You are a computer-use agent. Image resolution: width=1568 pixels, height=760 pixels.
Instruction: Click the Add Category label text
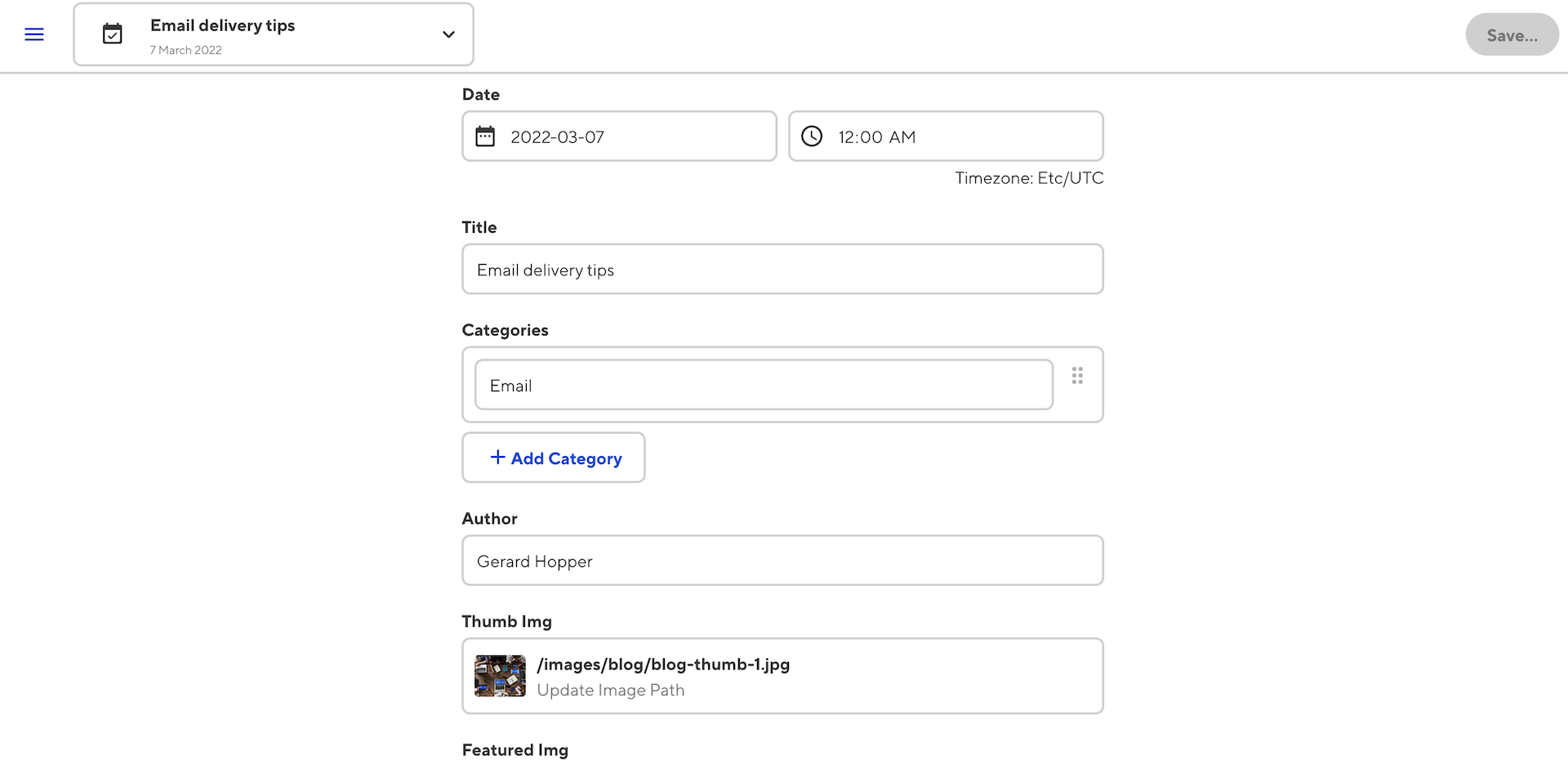pyautogui.click(x=566, y=459)
